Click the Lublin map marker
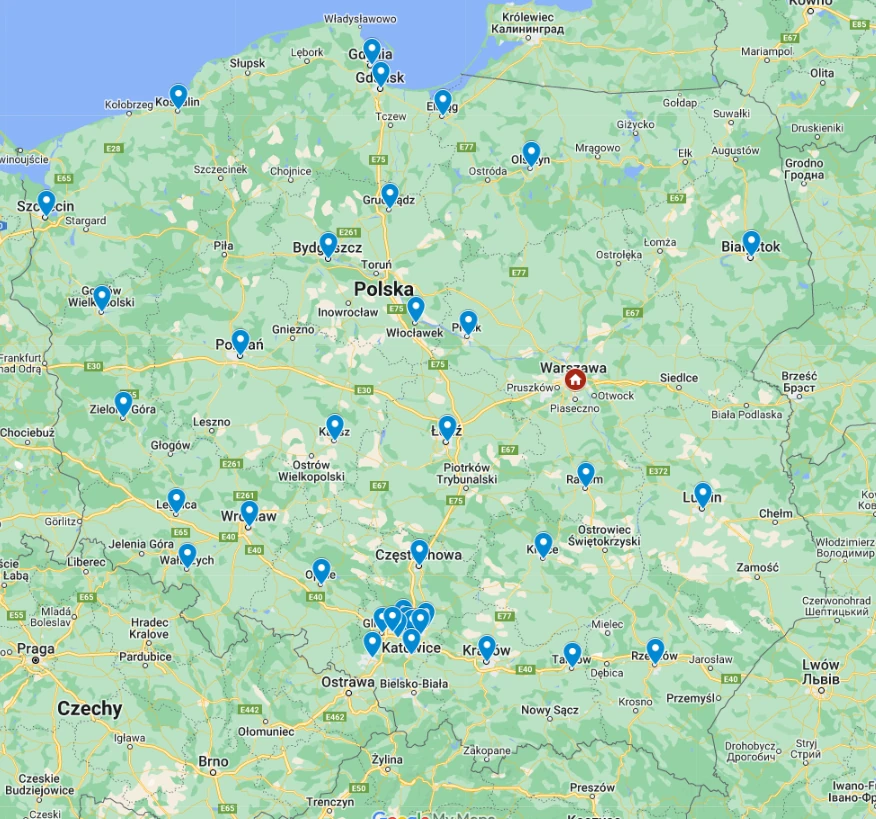Viewport: 876px width, 819px height. [x=703, y=494]
